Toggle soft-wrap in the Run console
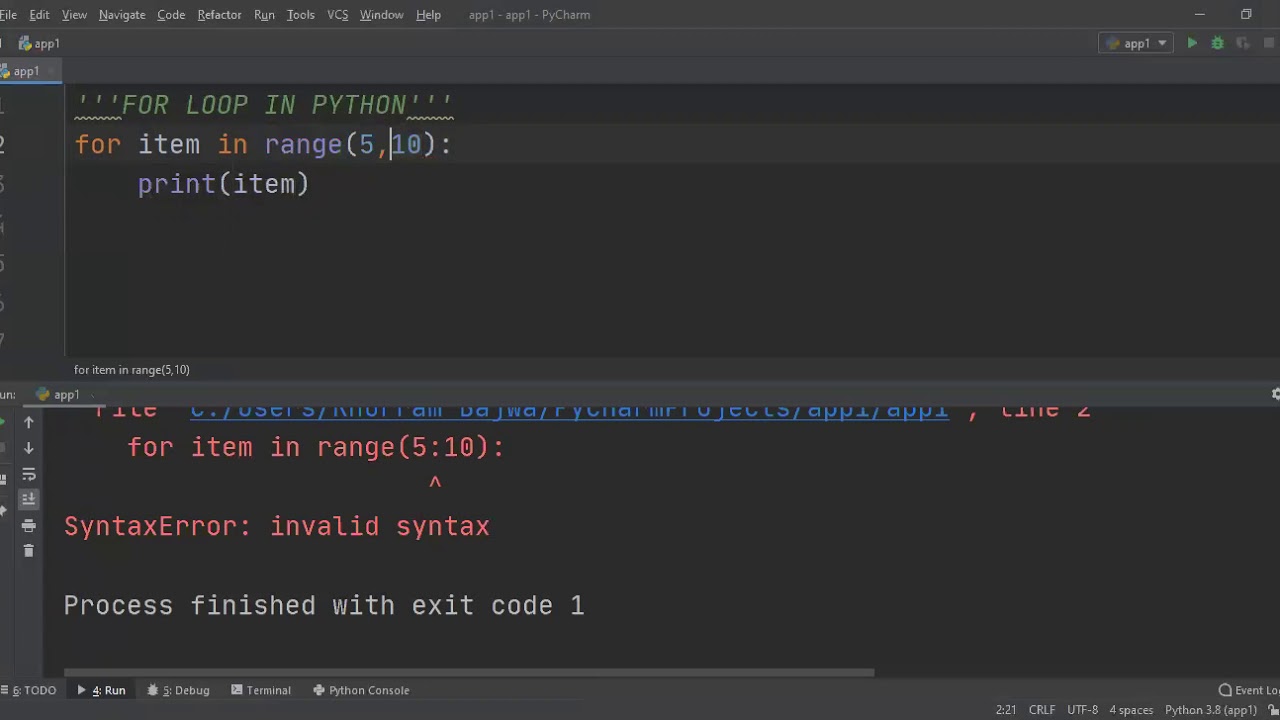This screenshot has height=720, width=1280. click(28, 474)
